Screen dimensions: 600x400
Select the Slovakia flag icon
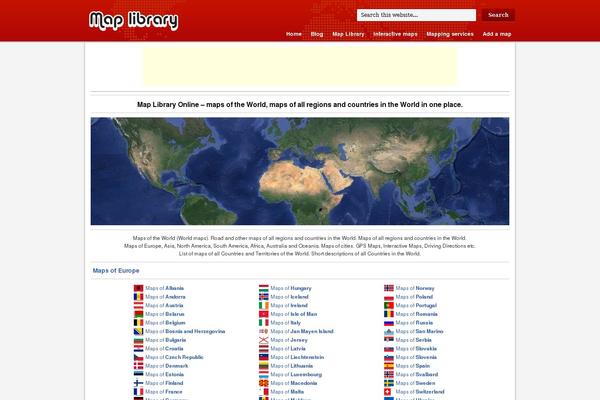(389, 348)
